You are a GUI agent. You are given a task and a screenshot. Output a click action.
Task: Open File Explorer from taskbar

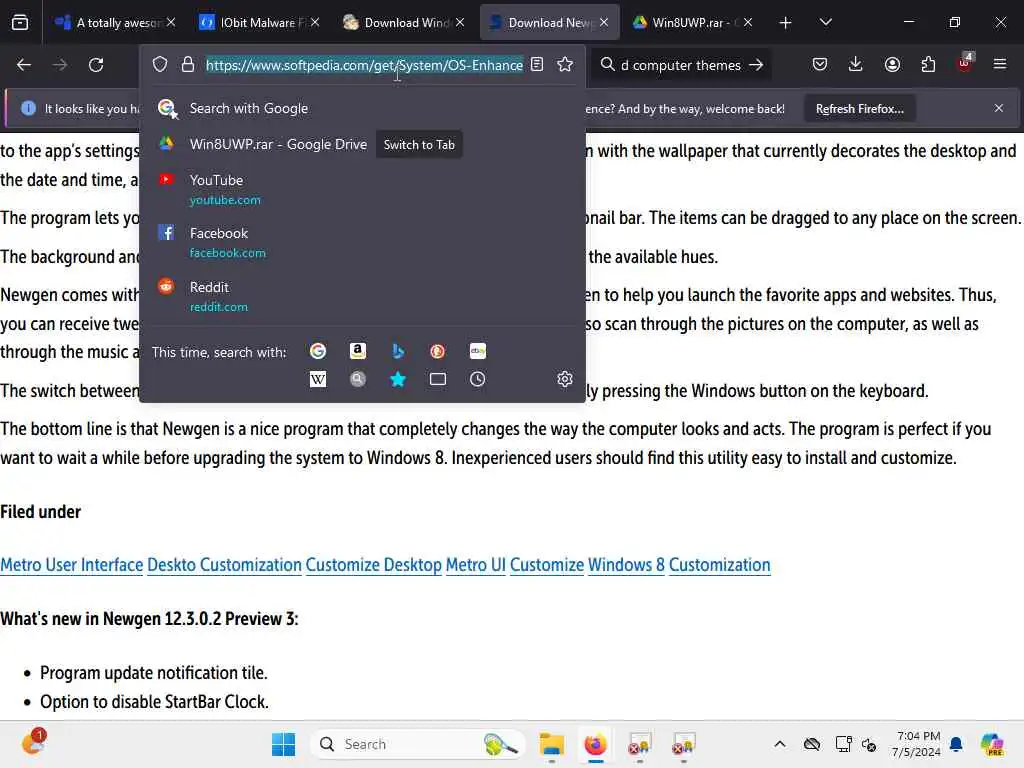click(552, 744)
